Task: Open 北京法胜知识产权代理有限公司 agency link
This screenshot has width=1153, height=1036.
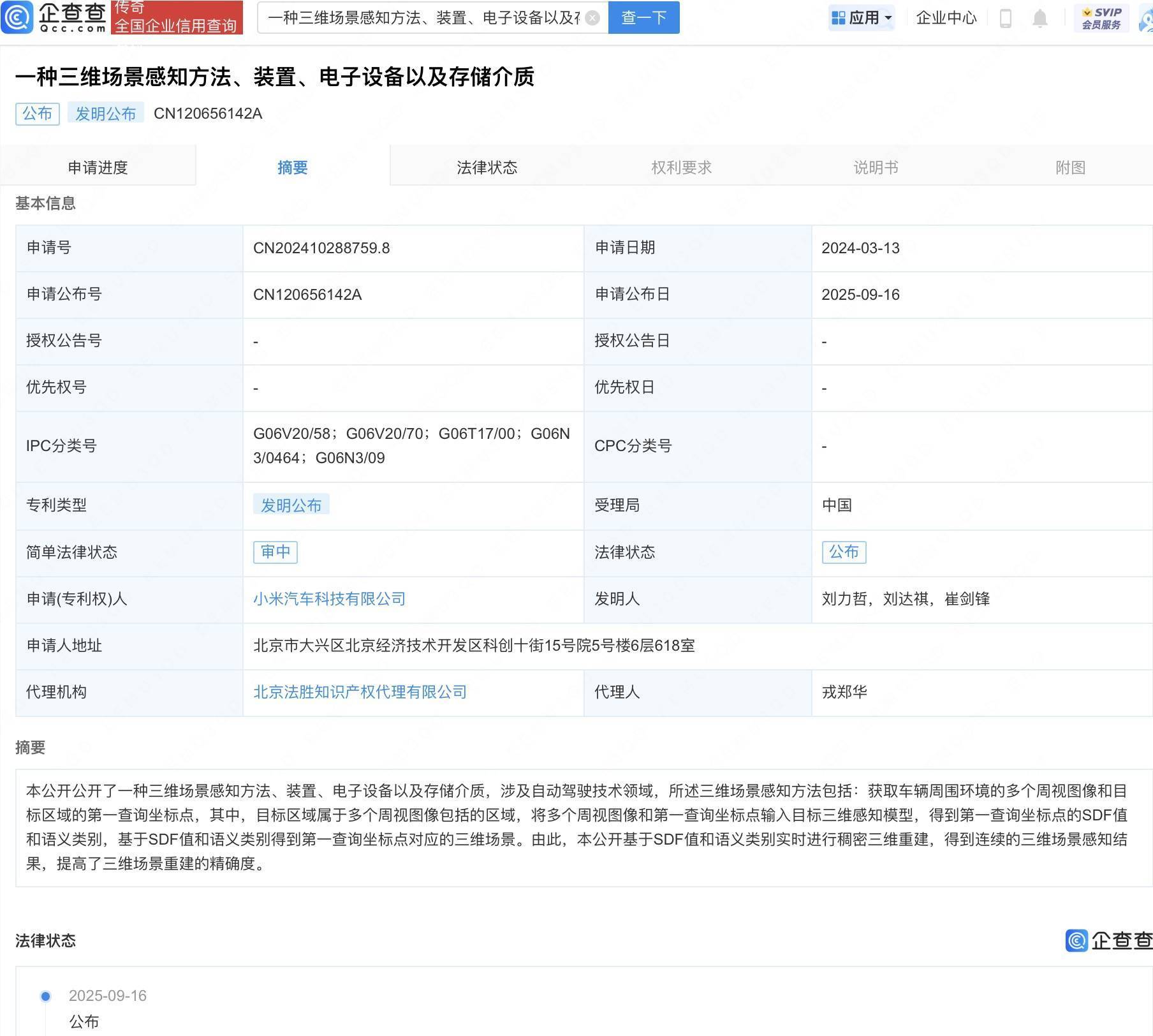Action: coord(360,692)
